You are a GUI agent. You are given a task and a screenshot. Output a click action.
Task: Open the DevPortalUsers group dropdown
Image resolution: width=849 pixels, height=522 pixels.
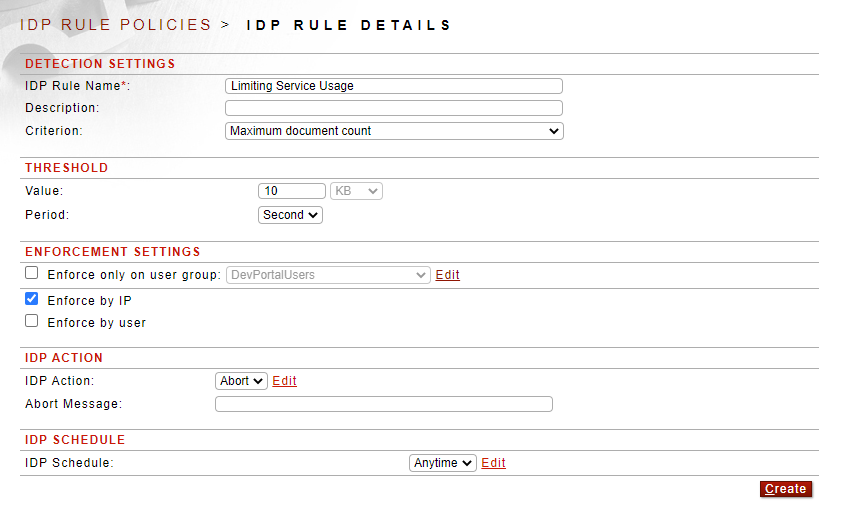point(328,275)
